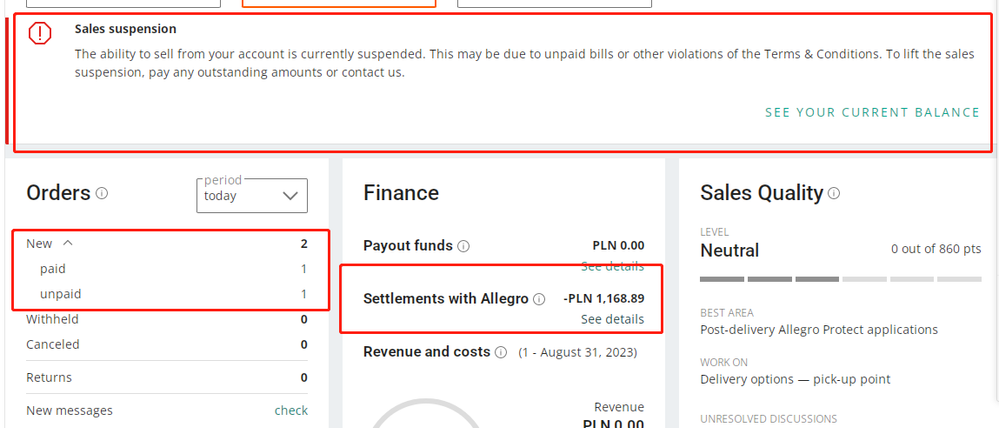
Task: Click info icon next to Settlements with Allegro
Action: pos(539,299)
